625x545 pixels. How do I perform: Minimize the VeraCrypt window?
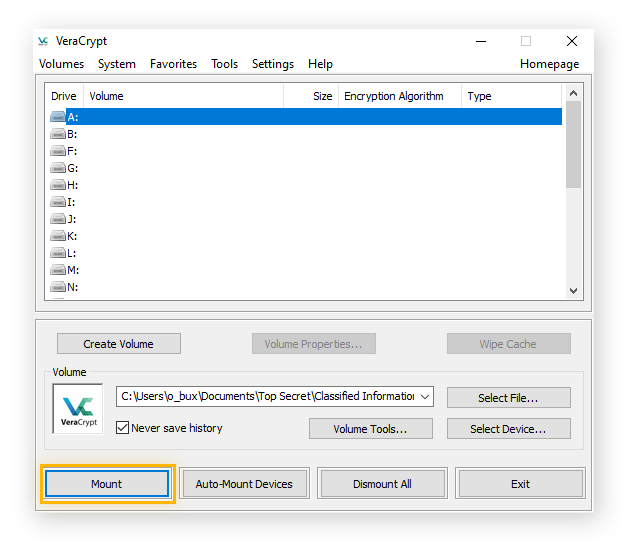pos(481,41)
